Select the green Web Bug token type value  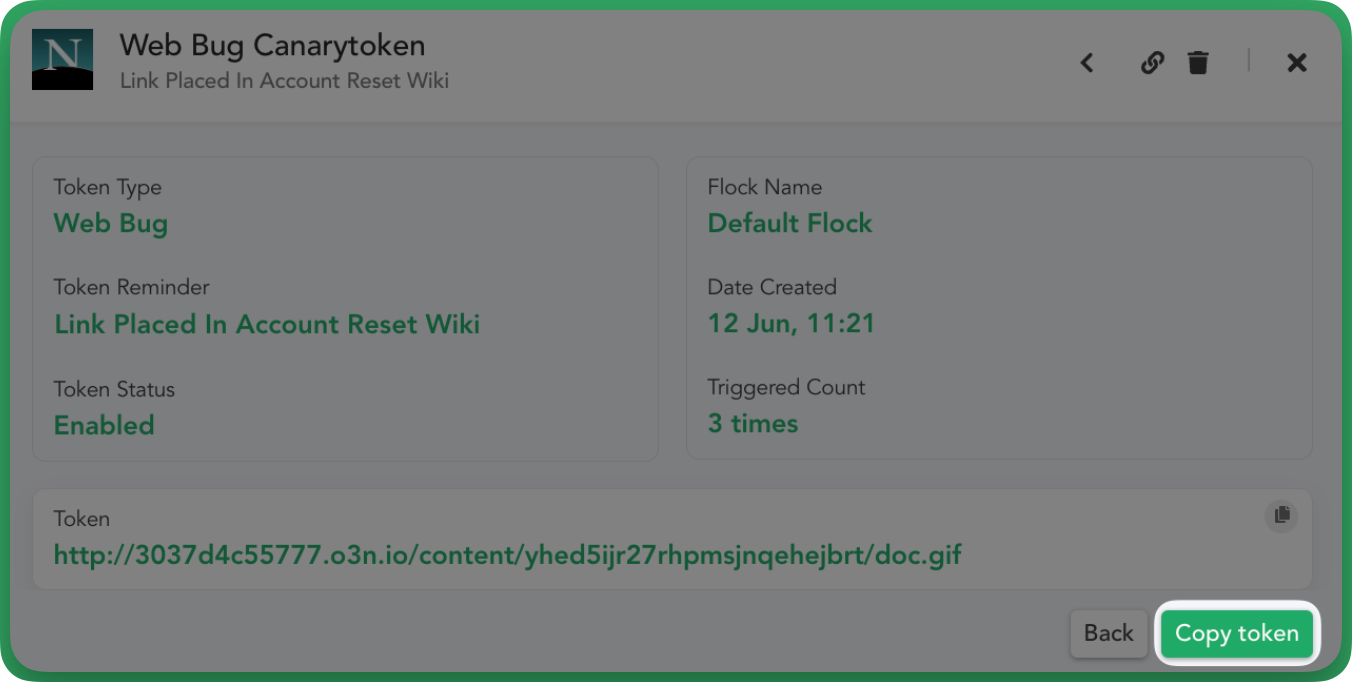[111, 223]
